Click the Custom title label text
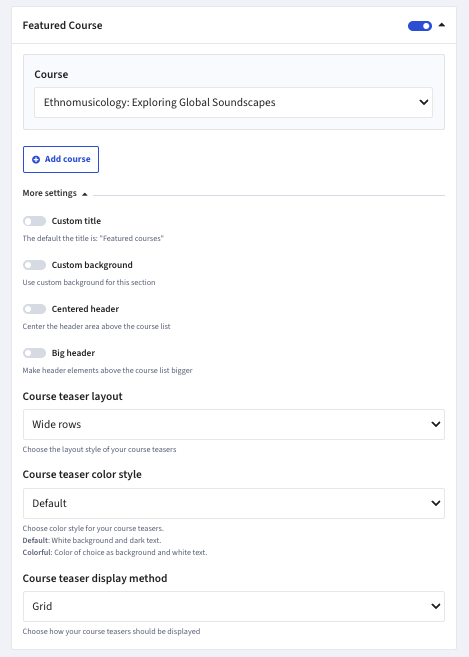This screenshot has height=657, width=469. tap(76, 221)
